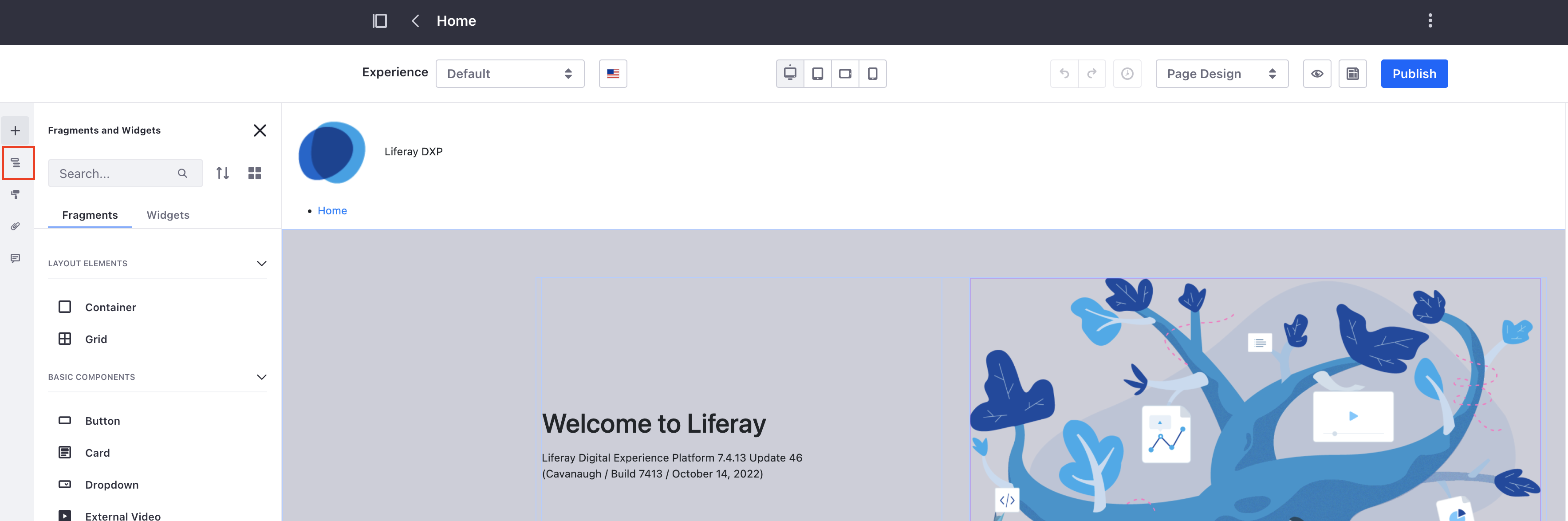This screenshot has width=1568, height=521.
Task: Open the Page Content paperclip icon
Action: pyautogui.click(x=15, y=226)
